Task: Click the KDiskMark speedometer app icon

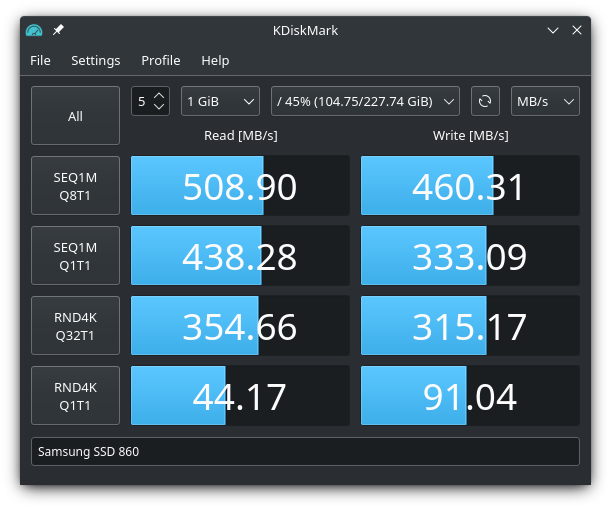Action: 34,30
